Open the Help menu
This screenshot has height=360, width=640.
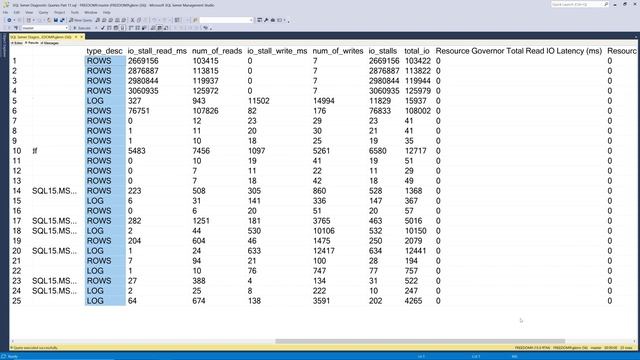click(x=106, y=12)
